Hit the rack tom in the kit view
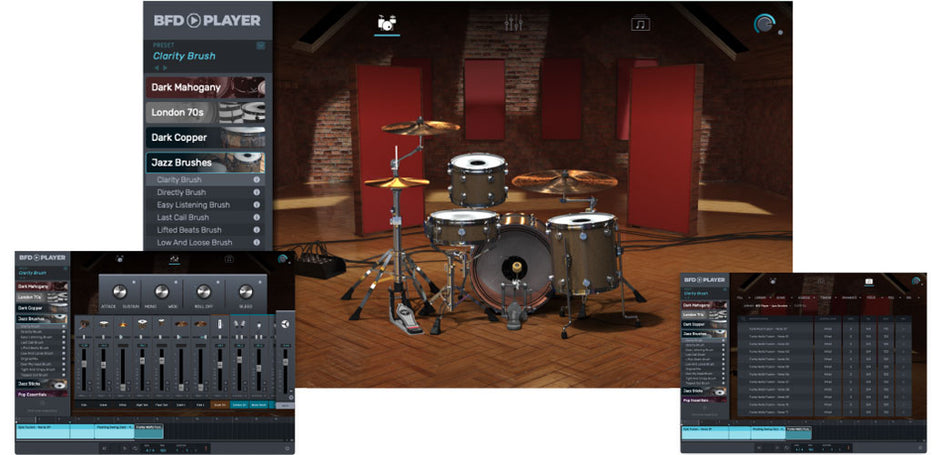Image resolution: width=940 pixels, height=455 pixels. point(478,179)
